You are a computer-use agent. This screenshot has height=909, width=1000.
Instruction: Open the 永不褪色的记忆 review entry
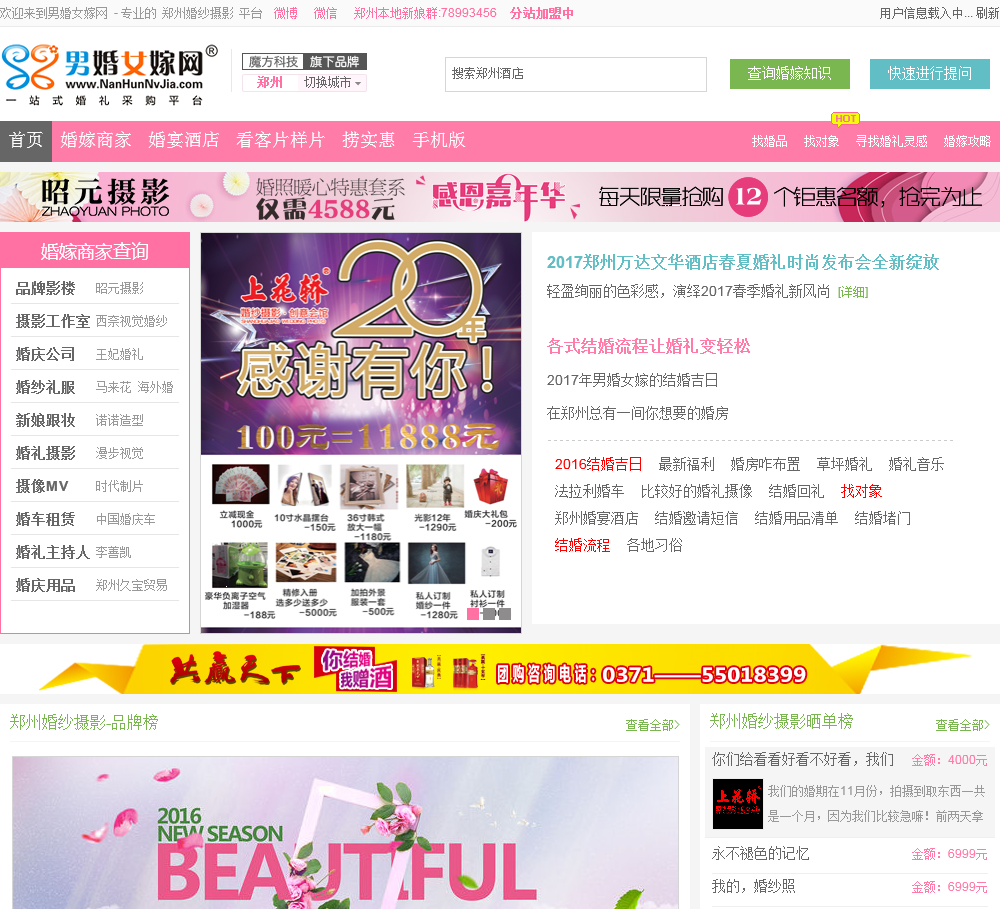[760, 854]
